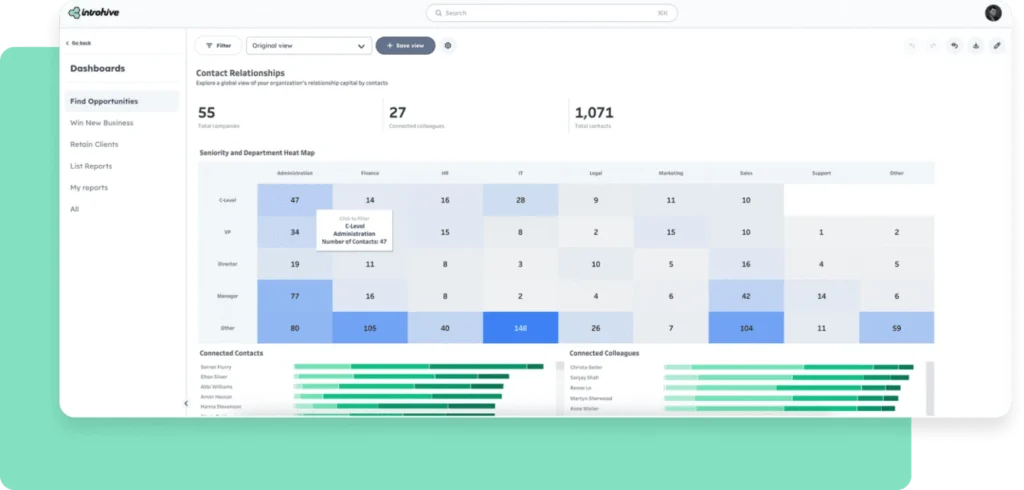Click the Filter button
Image resolution: width=1024 pixels, height=490 pixels.
pyautogui.click(x=218, y=46)
